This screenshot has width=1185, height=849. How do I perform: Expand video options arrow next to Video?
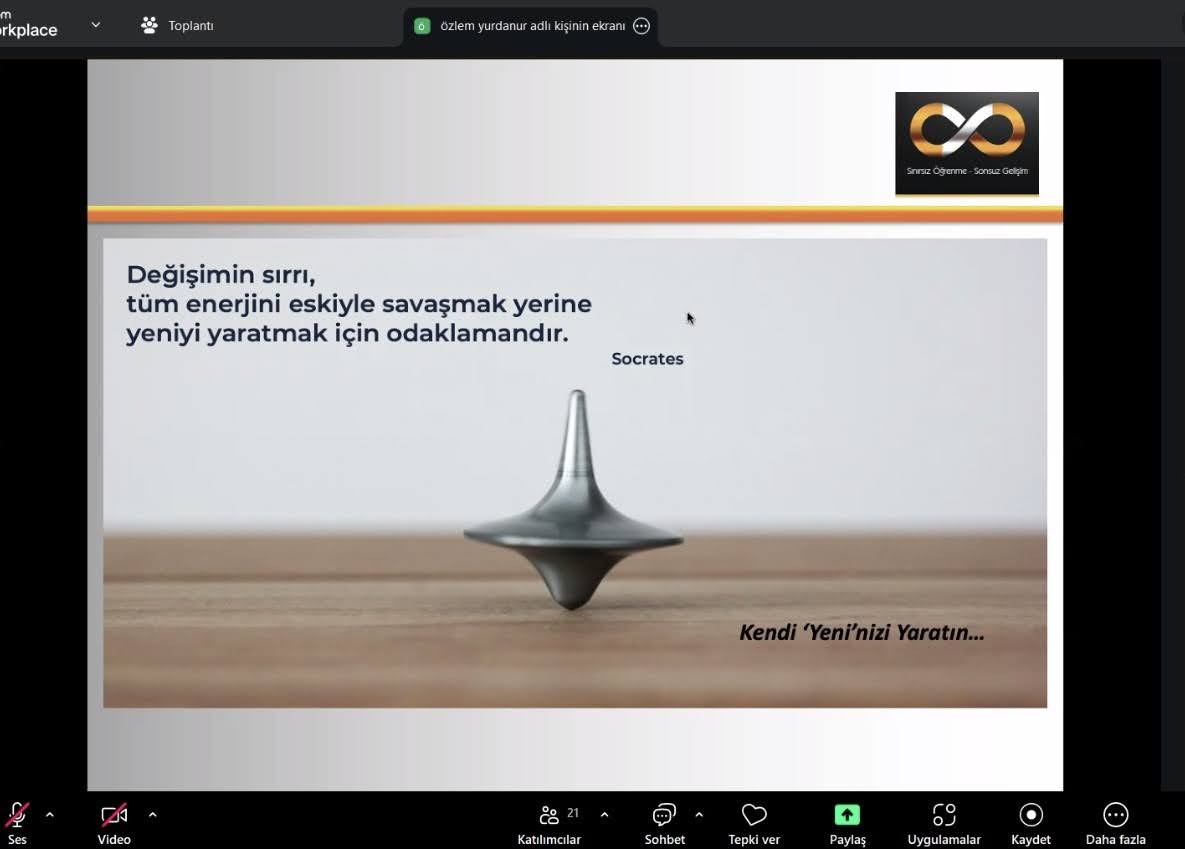(152, 815)
